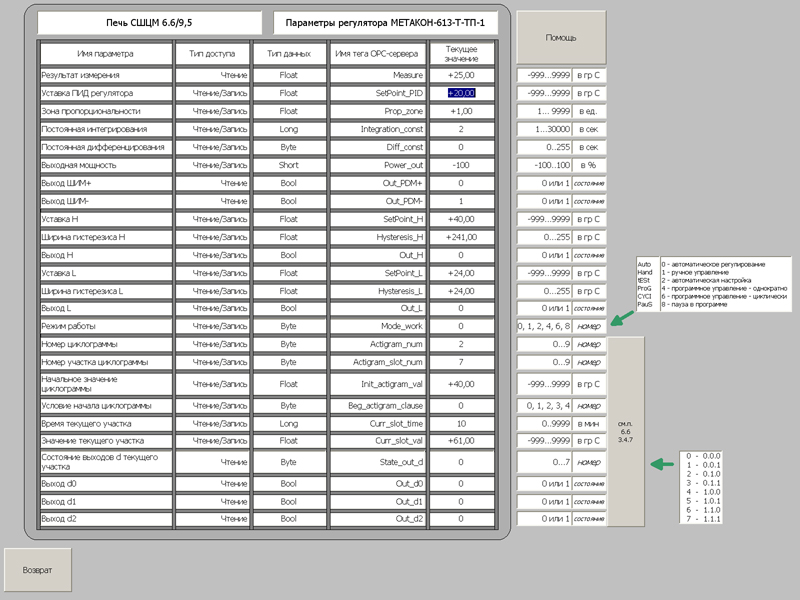Click Power_out value -100

point(462,165)
